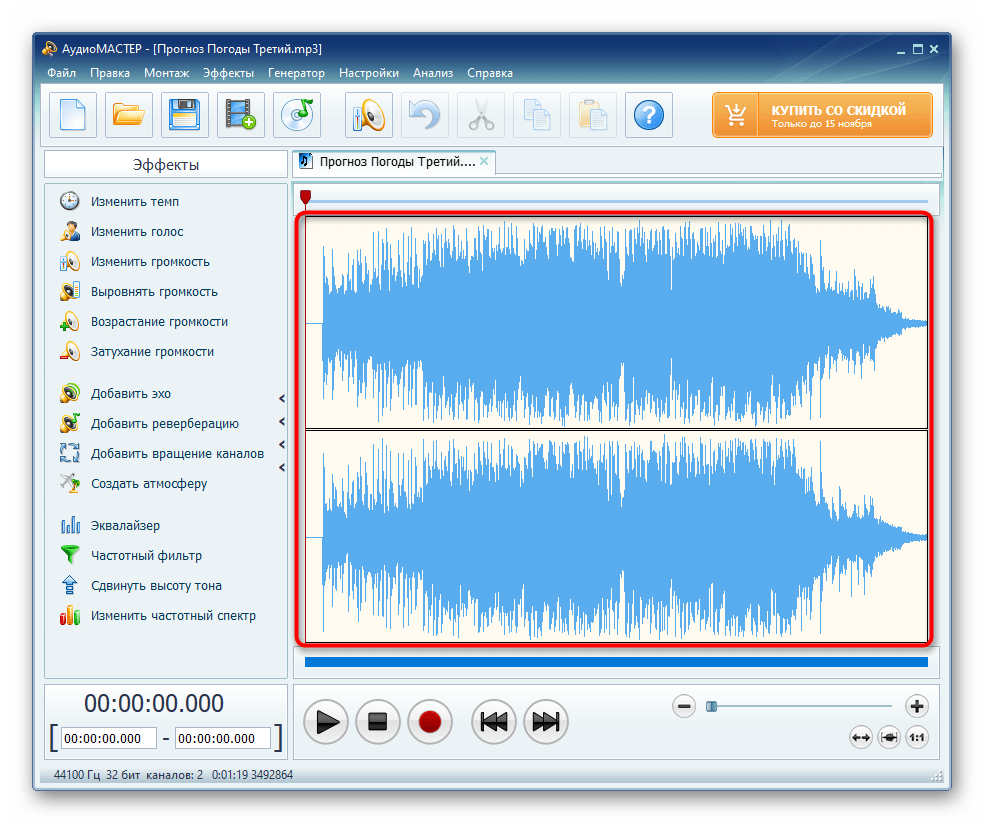Viewport: 984px width, 823px height.
Task: Click the Купить со скидкой button
Action: pyautogui.click(x=822, y=115)
